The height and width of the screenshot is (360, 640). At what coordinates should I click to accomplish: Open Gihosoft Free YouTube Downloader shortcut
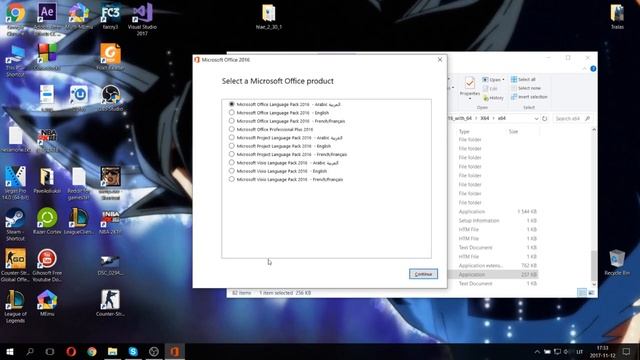[x=47, y=264]
